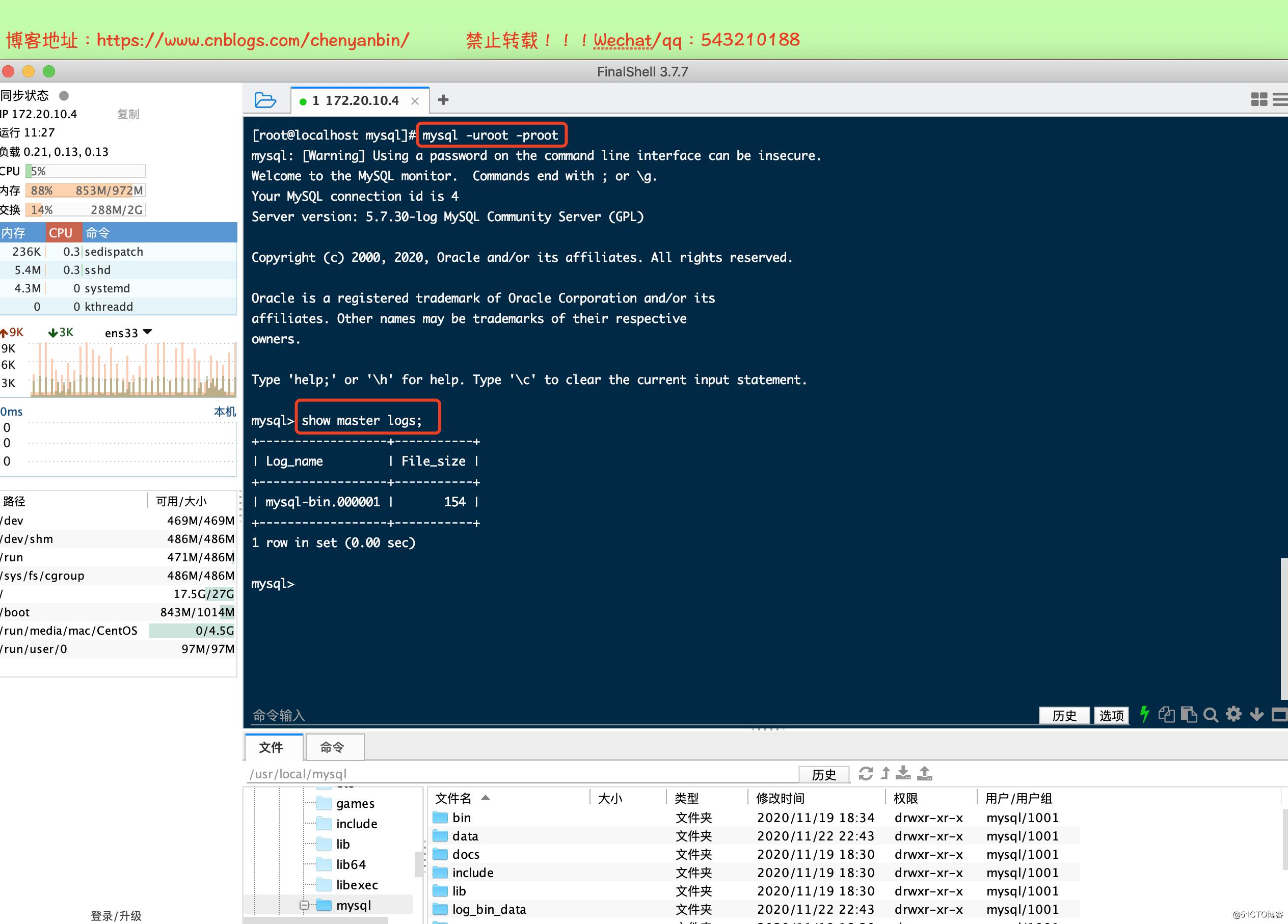Open terminal 历史 command history button
The width and height of the screenshot is (1288, 924).
pyautogui.click(x=1064, y=716)
